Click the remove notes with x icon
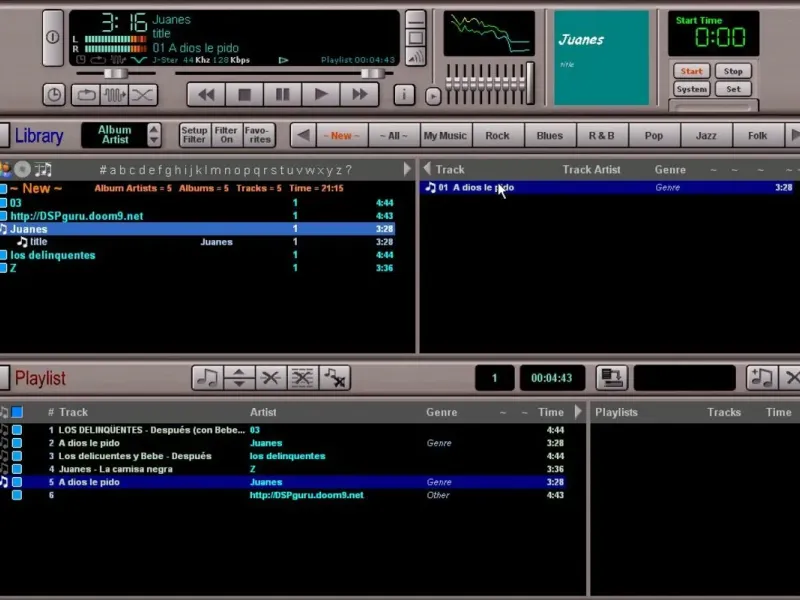This screenshot has width=800, height=600. pos(335,378)
